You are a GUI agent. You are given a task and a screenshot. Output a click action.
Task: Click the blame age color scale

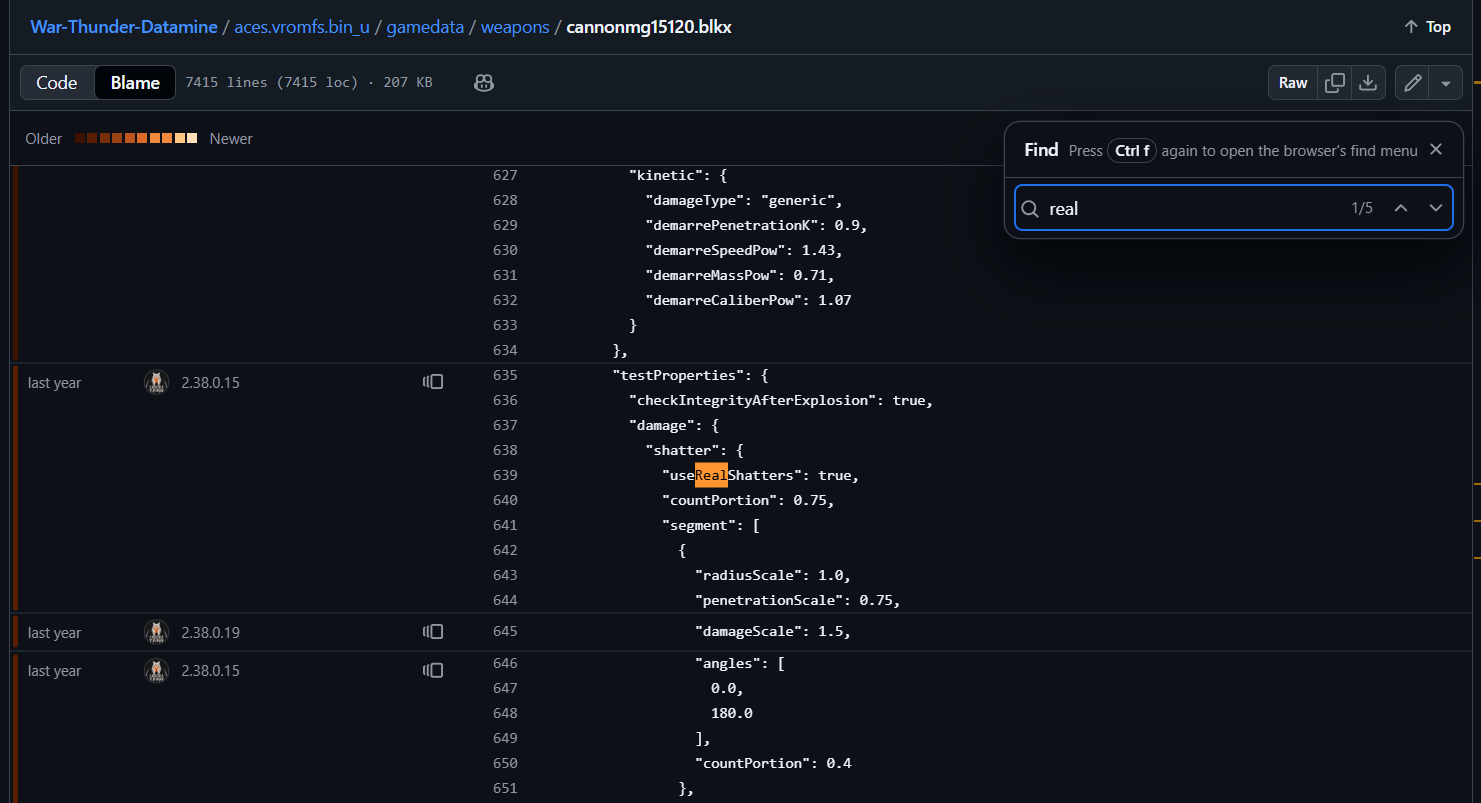[x=136, y=139]
